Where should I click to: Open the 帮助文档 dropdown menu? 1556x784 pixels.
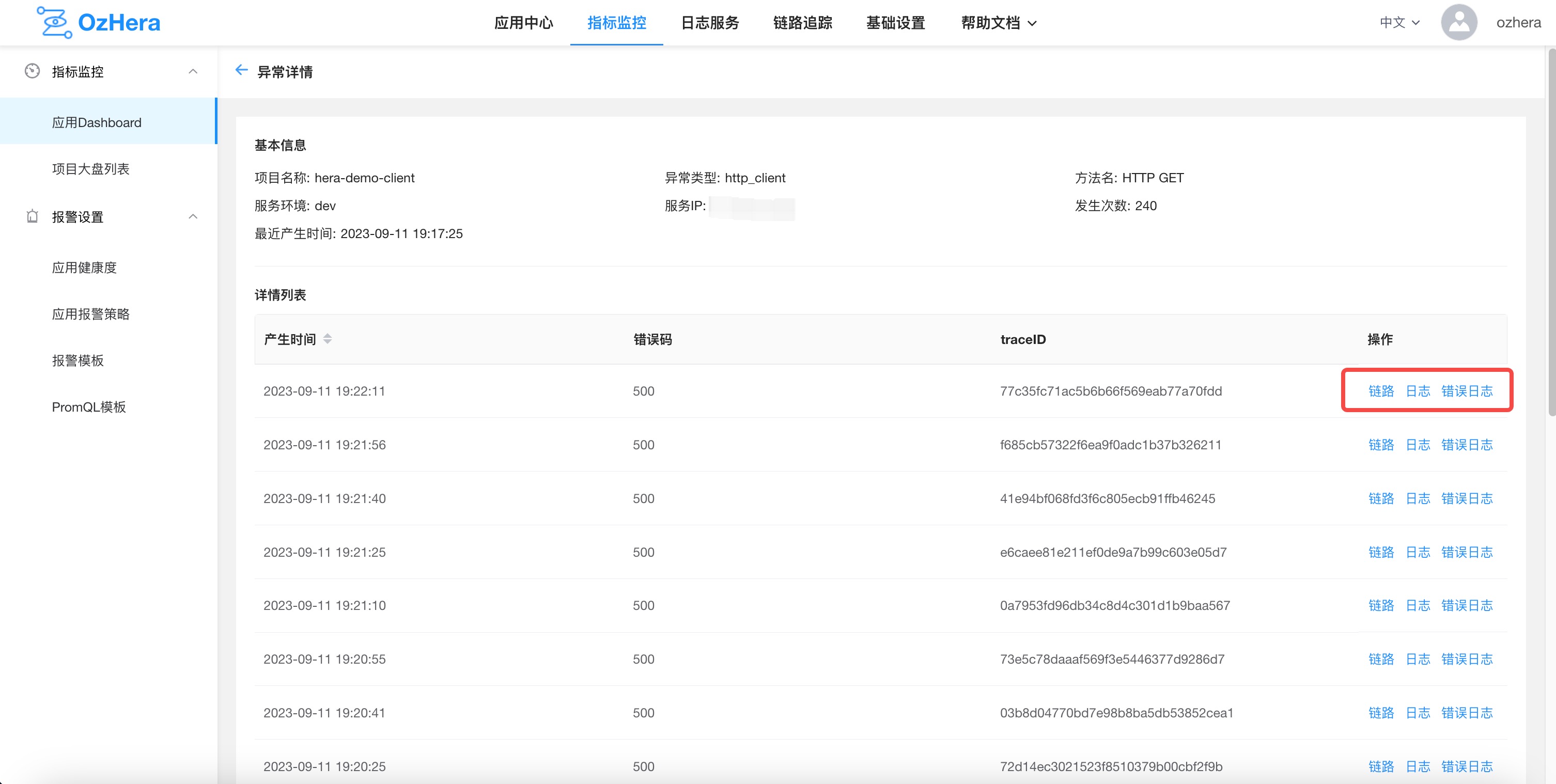(999, 23)
